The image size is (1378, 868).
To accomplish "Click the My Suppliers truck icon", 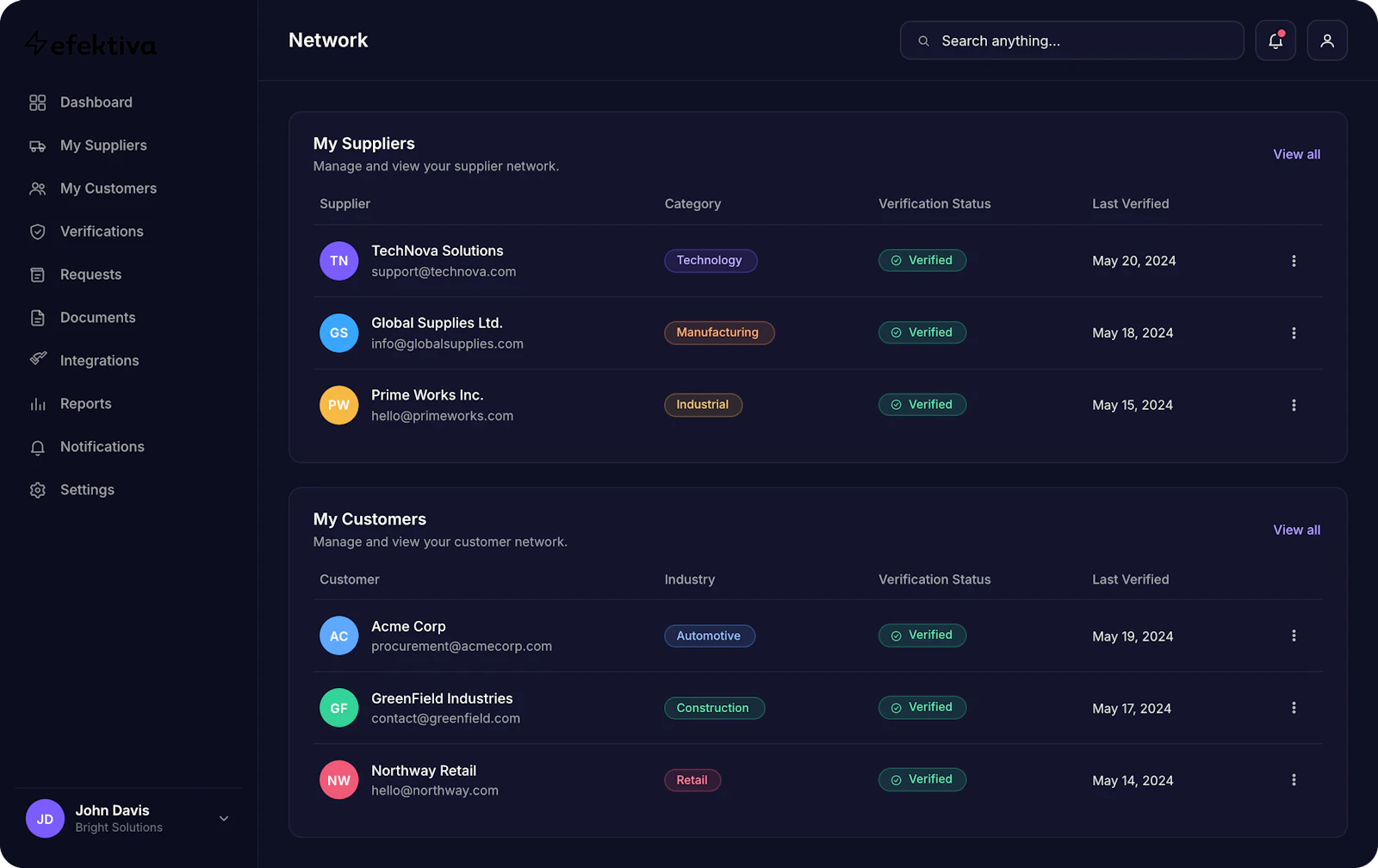I will [x=37, y=146].
